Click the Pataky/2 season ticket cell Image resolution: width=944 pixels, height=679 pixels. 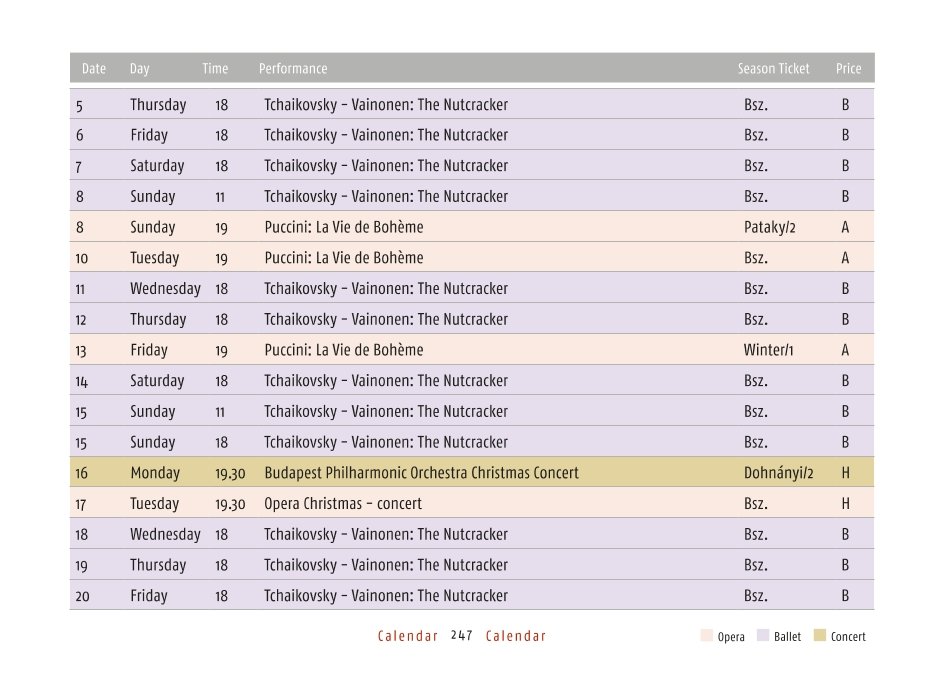click(x=769, y=228)
